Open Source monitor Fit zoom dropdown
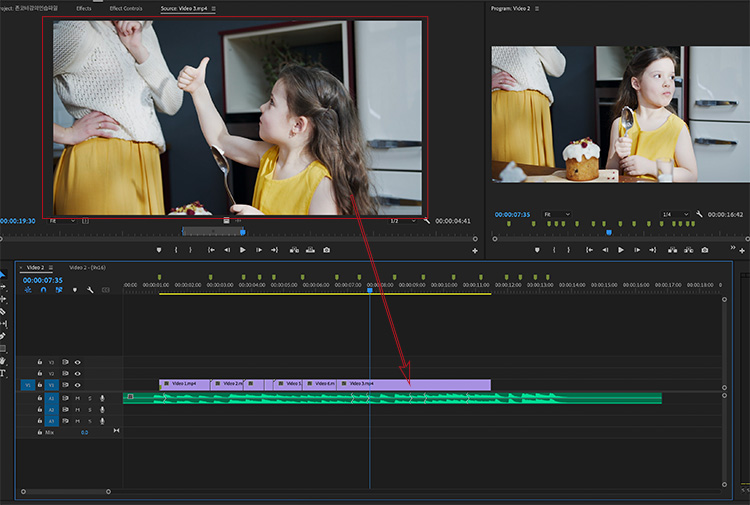The height and width of the screenshot is (505, 750). click(x=62, y=221)
